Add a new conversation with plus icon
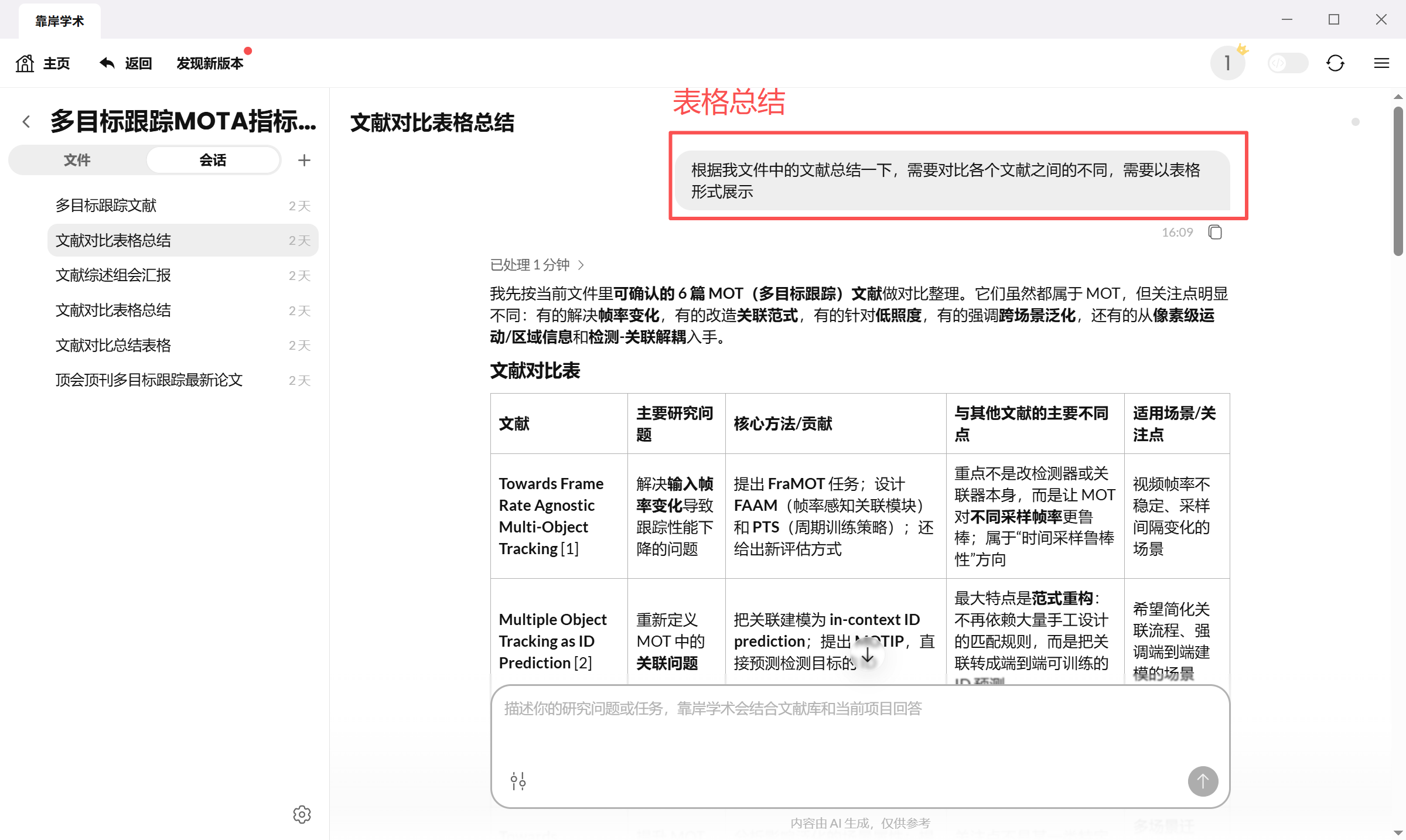1406x840 pixels. click(304, 160)
